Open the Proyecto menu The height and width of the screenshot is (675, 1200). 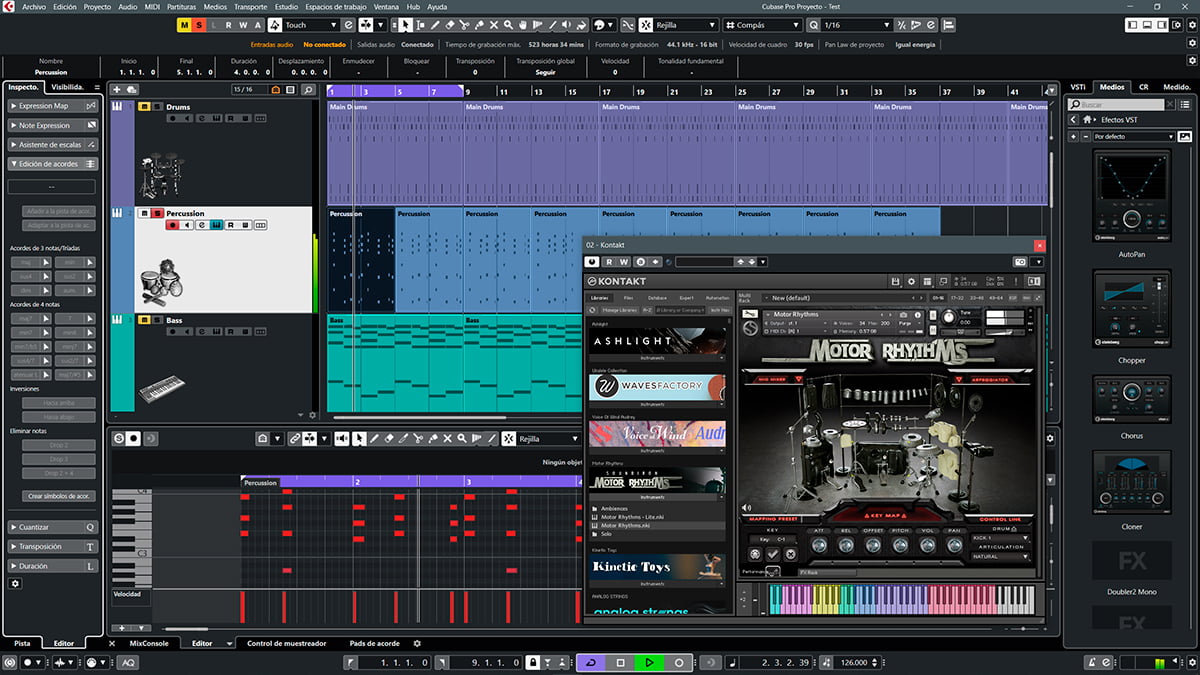pos(97,6)
